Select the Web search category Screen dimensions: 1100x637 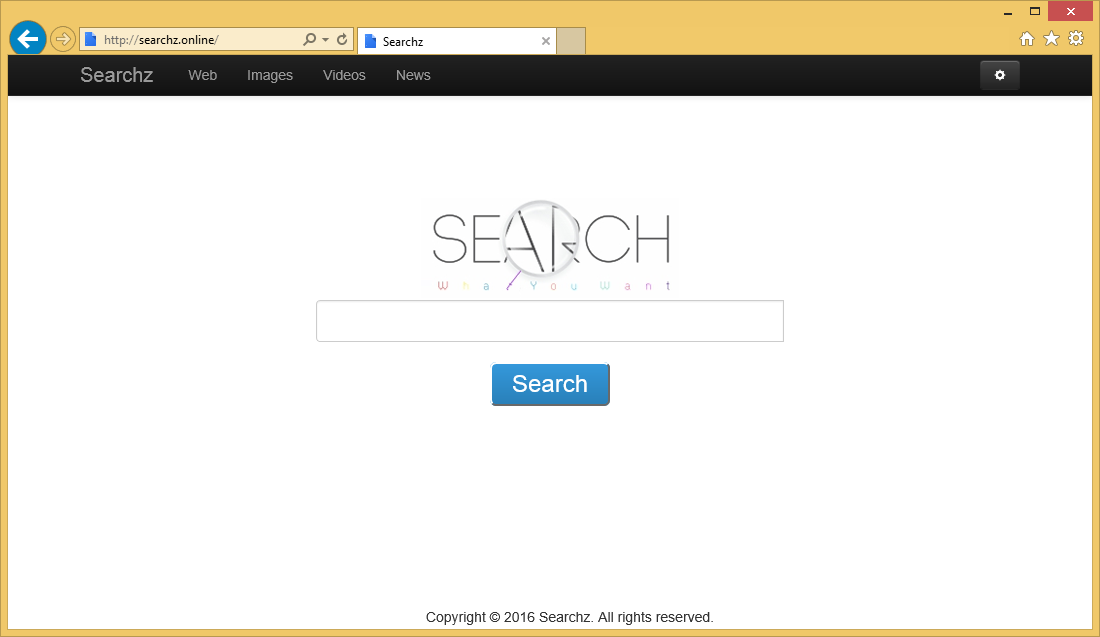click(x=202, y=74)
